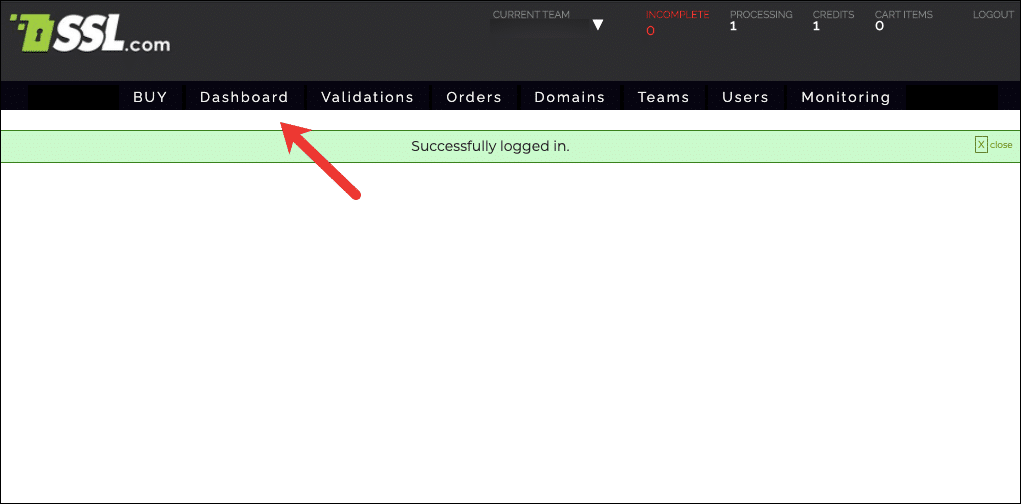Click the CURRENT TEAM label

pos(531,15)
